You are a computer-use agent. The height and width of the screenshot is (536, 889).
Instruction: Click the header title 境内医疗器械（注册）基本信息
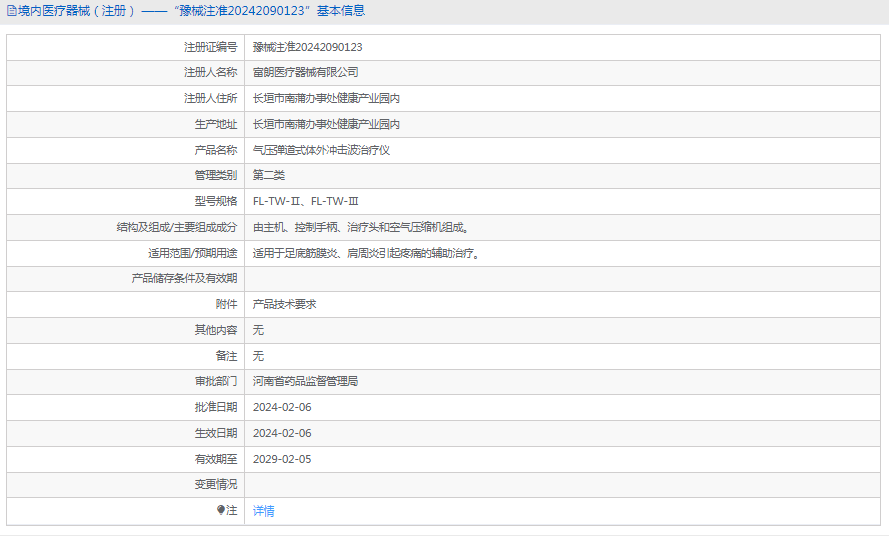pyautogui.click(x=191, y=11)
